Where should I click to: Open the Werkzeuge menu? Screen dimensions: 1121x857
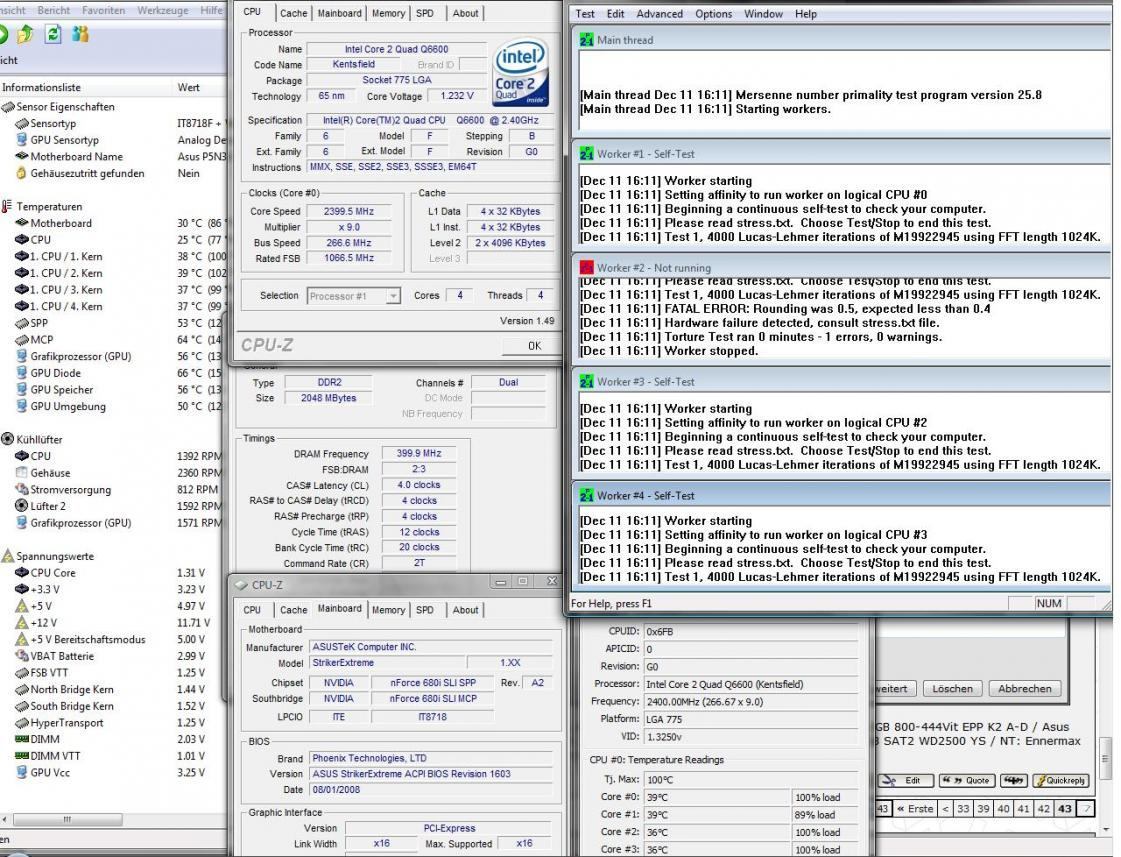pyautogui.click(x=165, y=10)
